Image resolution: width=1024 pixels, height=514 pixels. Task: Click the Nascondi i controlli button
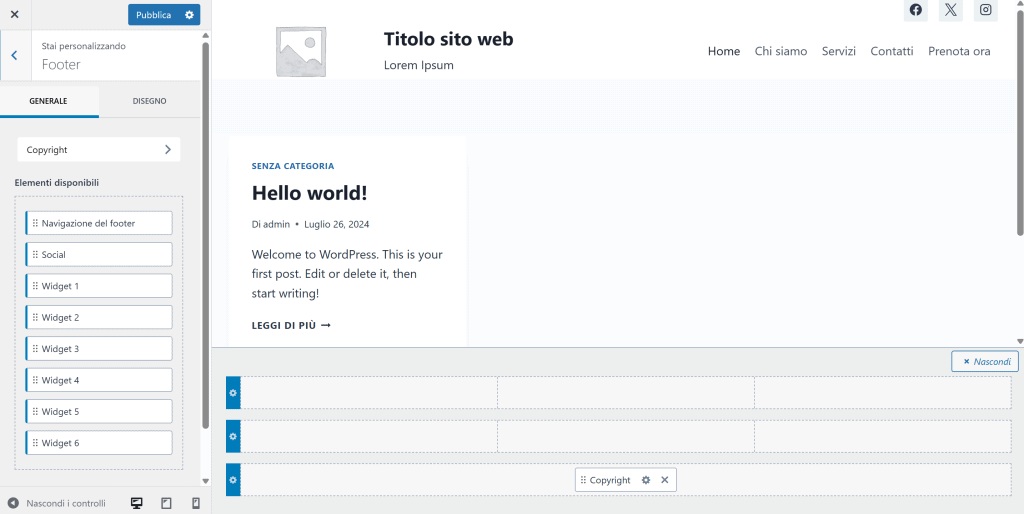(x=57, y=504)
